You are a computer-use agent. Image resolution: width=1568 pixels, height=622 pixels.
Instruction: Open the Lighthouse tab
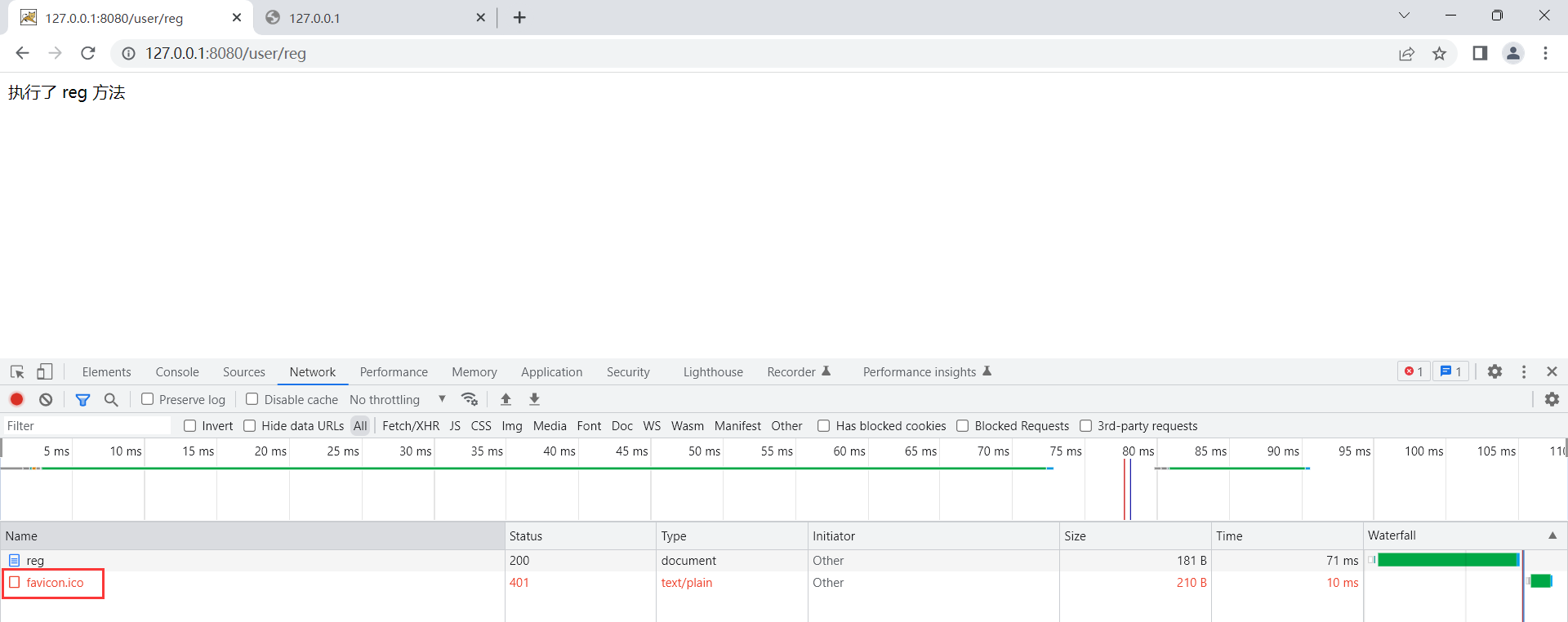tap(713, 371)
